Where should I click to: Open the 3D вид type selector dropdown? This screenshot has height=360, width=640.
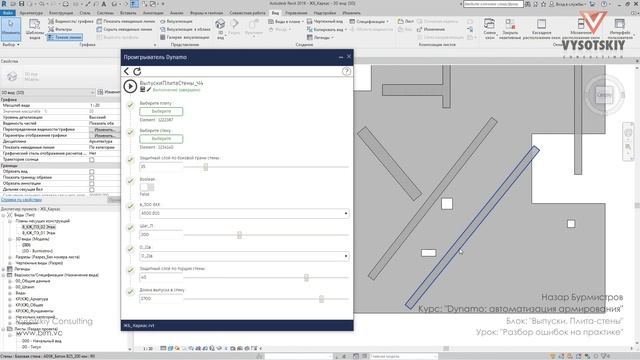[48, 93]
